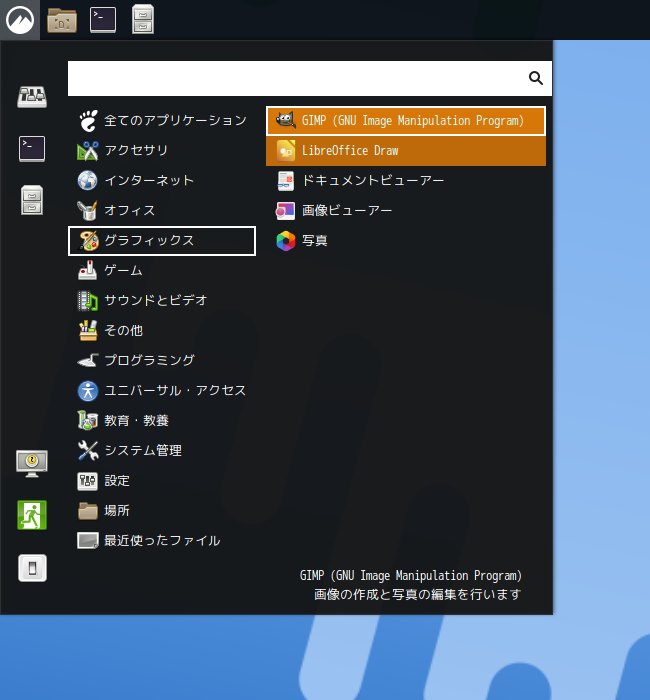Launch the 写真 application
This screenshot has width=650, height=700.
click(x=406, y=241)
